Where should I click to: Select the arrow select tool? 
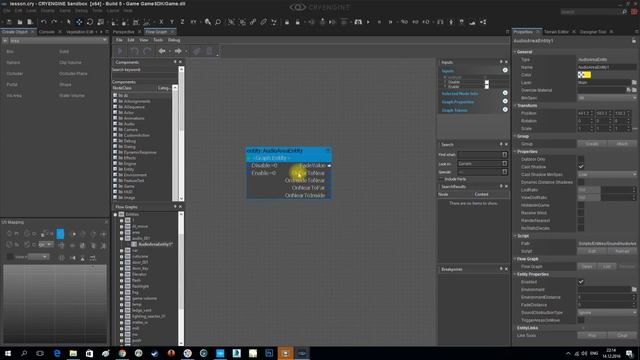point(69,22)
